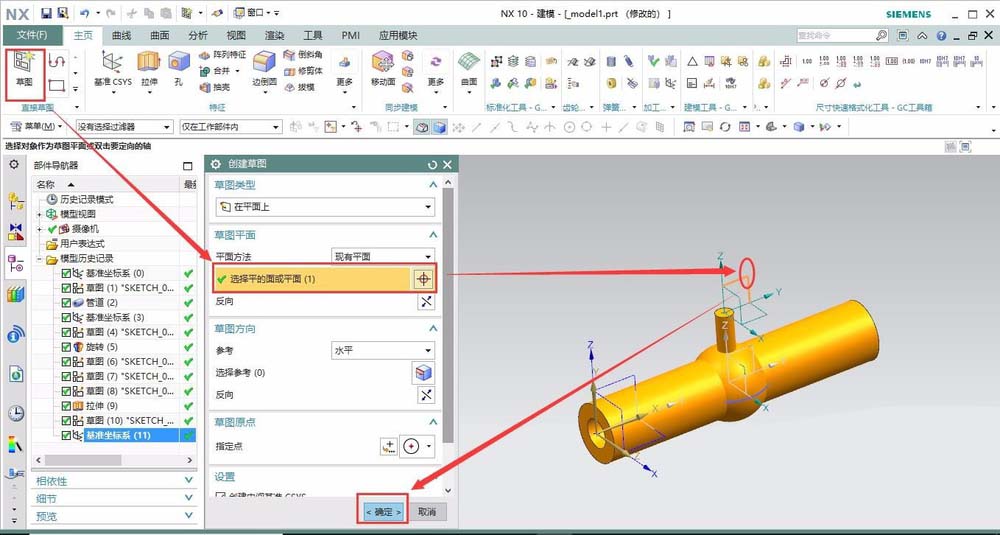Click 反向 reverse icon under 草图平面
The width and height of the screenshot is (1000, 535).
point(426,302)
